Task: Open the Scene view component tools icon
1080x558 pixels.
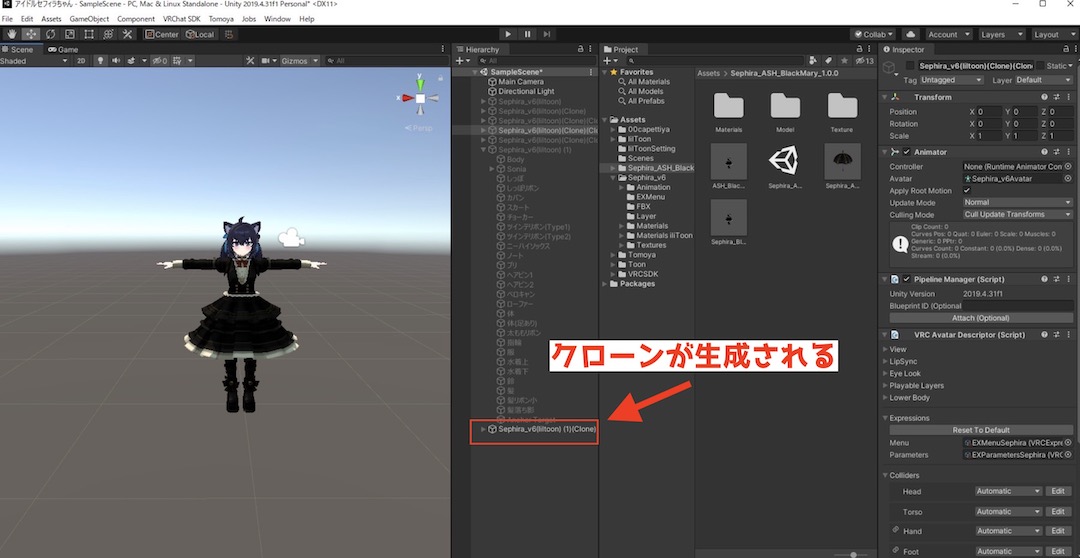Action: point(250,61)
